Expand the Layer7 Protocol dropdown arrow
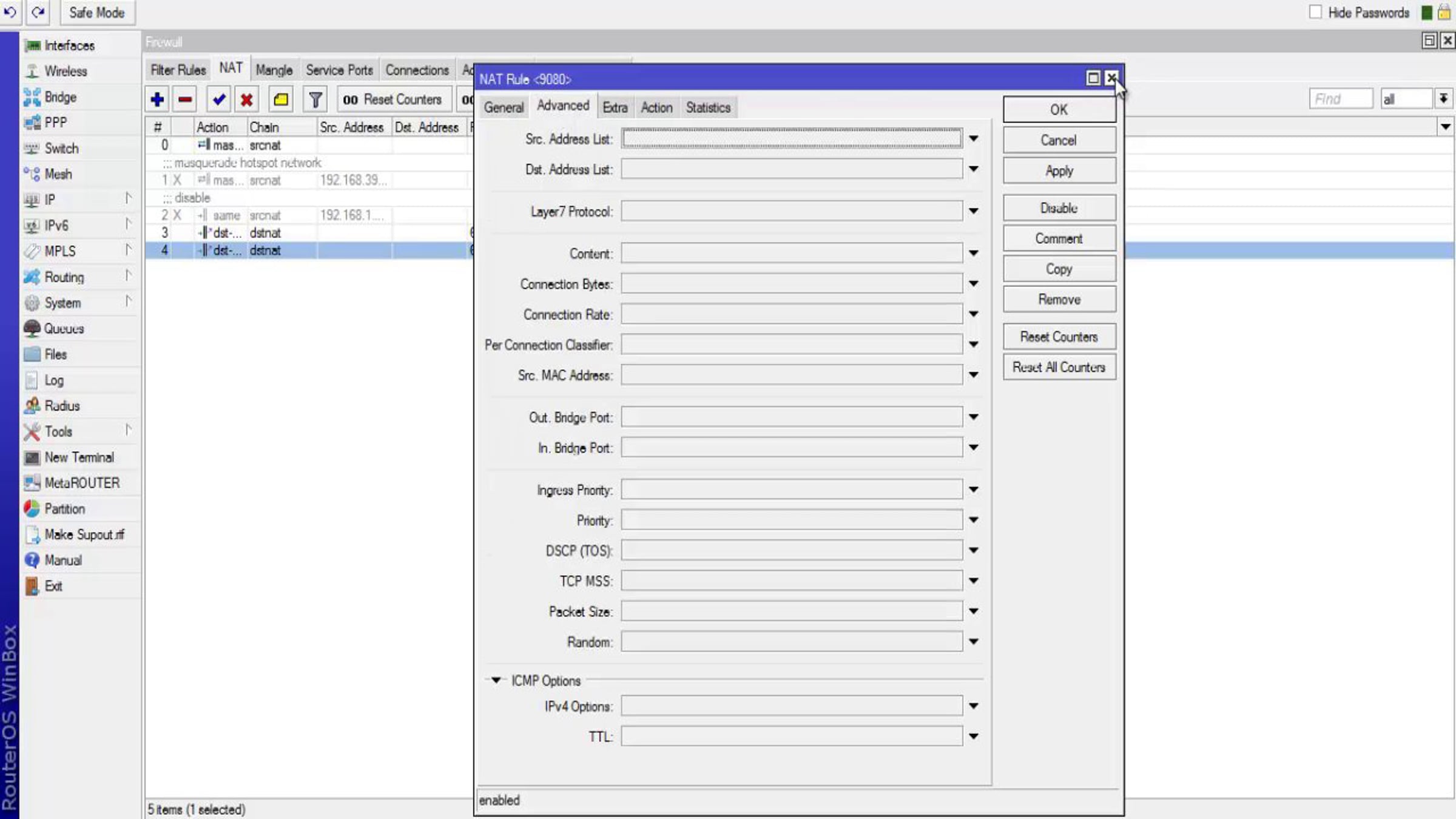This screenshot has height=819, width=1456. [x=974, y=211]
